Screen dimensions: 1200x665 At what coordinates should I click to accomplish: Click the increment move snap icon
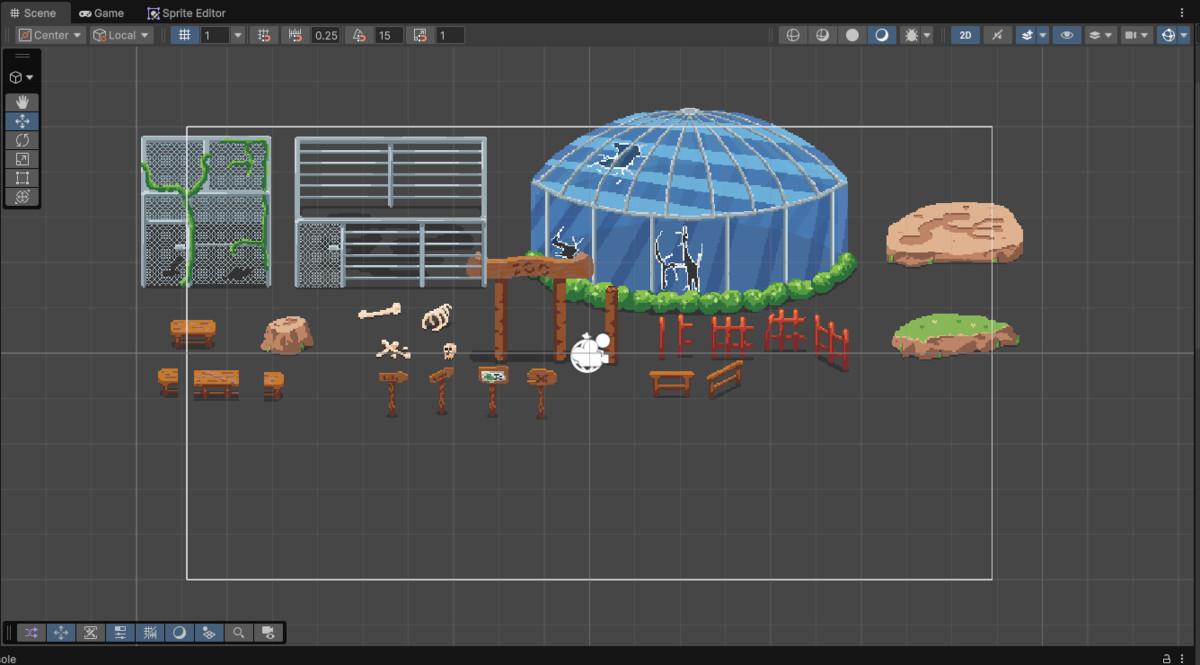pos(296,35)
